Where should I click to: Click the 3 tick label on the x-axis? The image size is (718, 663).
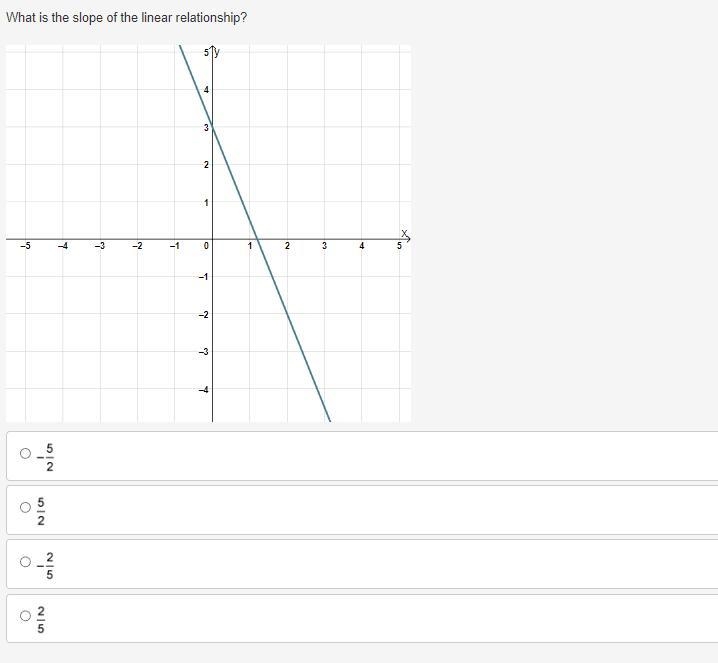325,246
